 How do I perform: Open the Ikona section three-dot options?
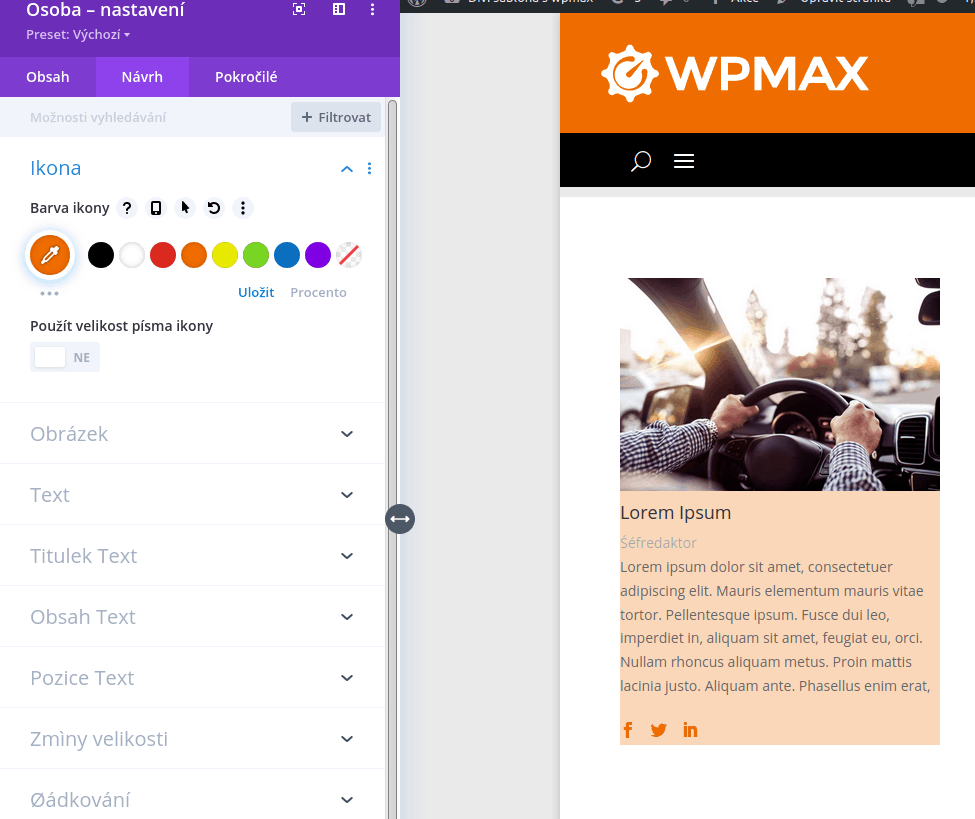click(x=369, y=169)
